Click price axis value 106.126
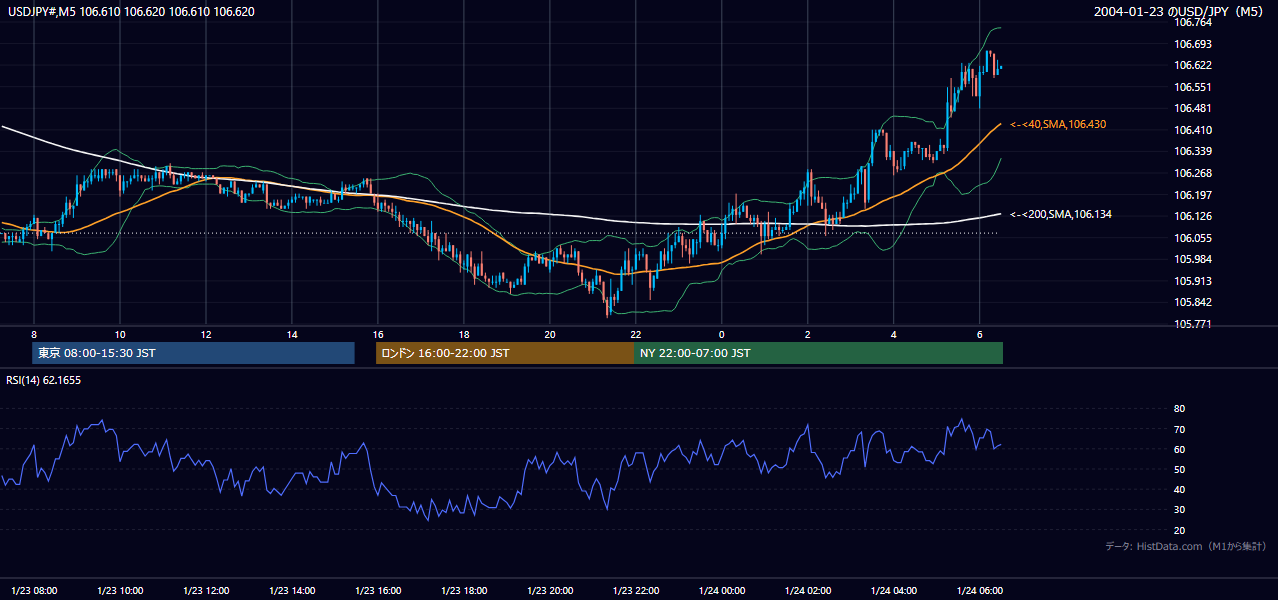This screenshot has width=1278, height=600. [1193, 216]
